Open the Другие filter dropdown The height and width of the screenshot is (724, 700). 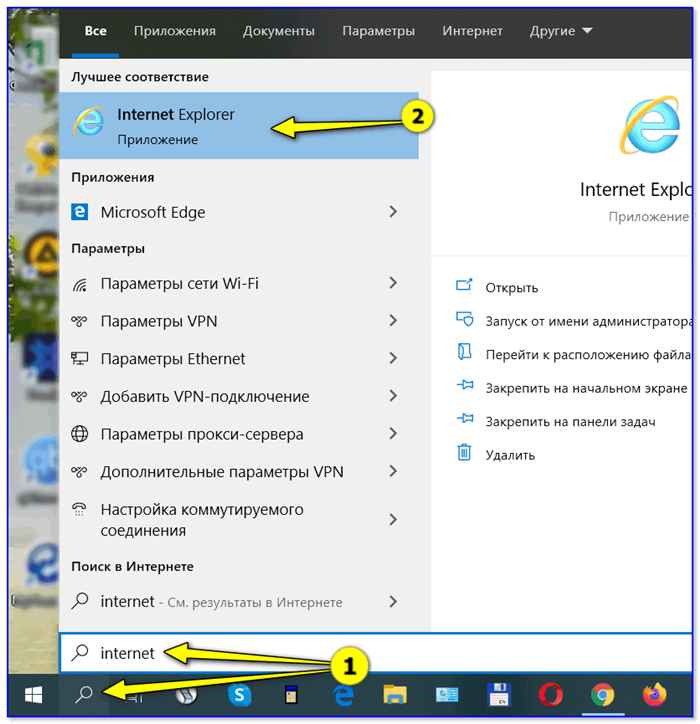[x=561, y=31]
